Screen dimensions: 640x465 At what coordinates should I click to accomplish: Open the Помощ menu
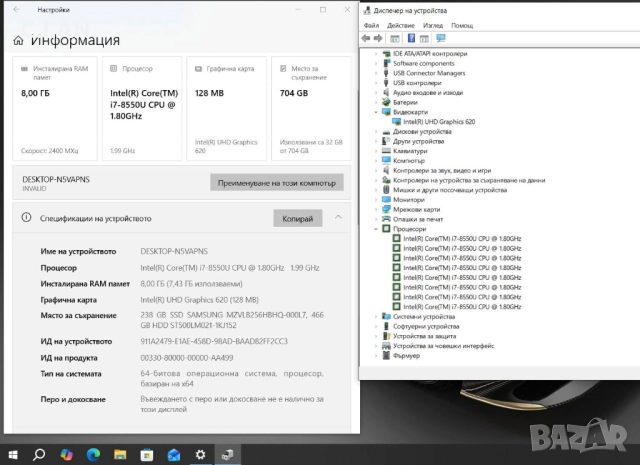462,25
